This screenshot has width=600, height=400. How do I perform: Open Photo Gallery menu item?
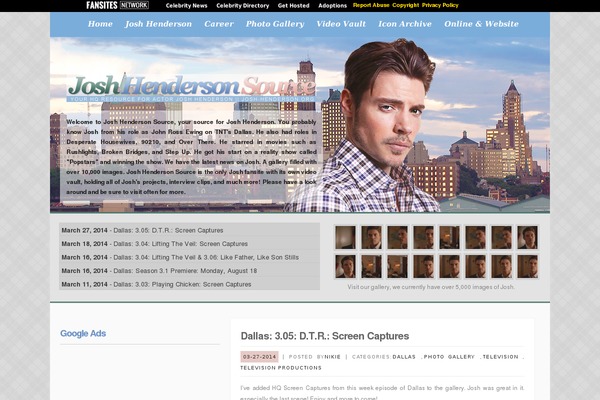pos(275,24)
